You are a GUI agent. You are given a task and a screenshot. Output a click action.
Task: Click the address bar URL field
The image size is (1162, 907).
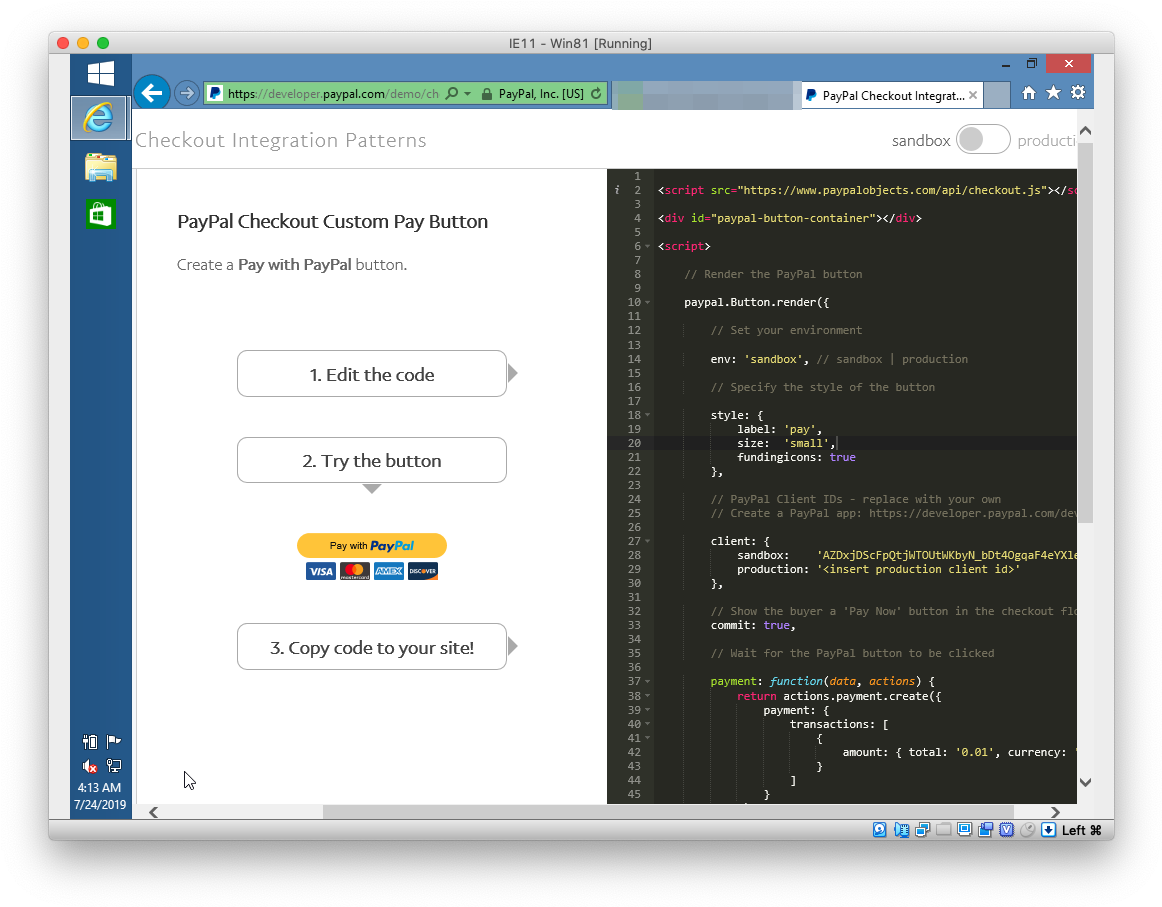(333, 94)
